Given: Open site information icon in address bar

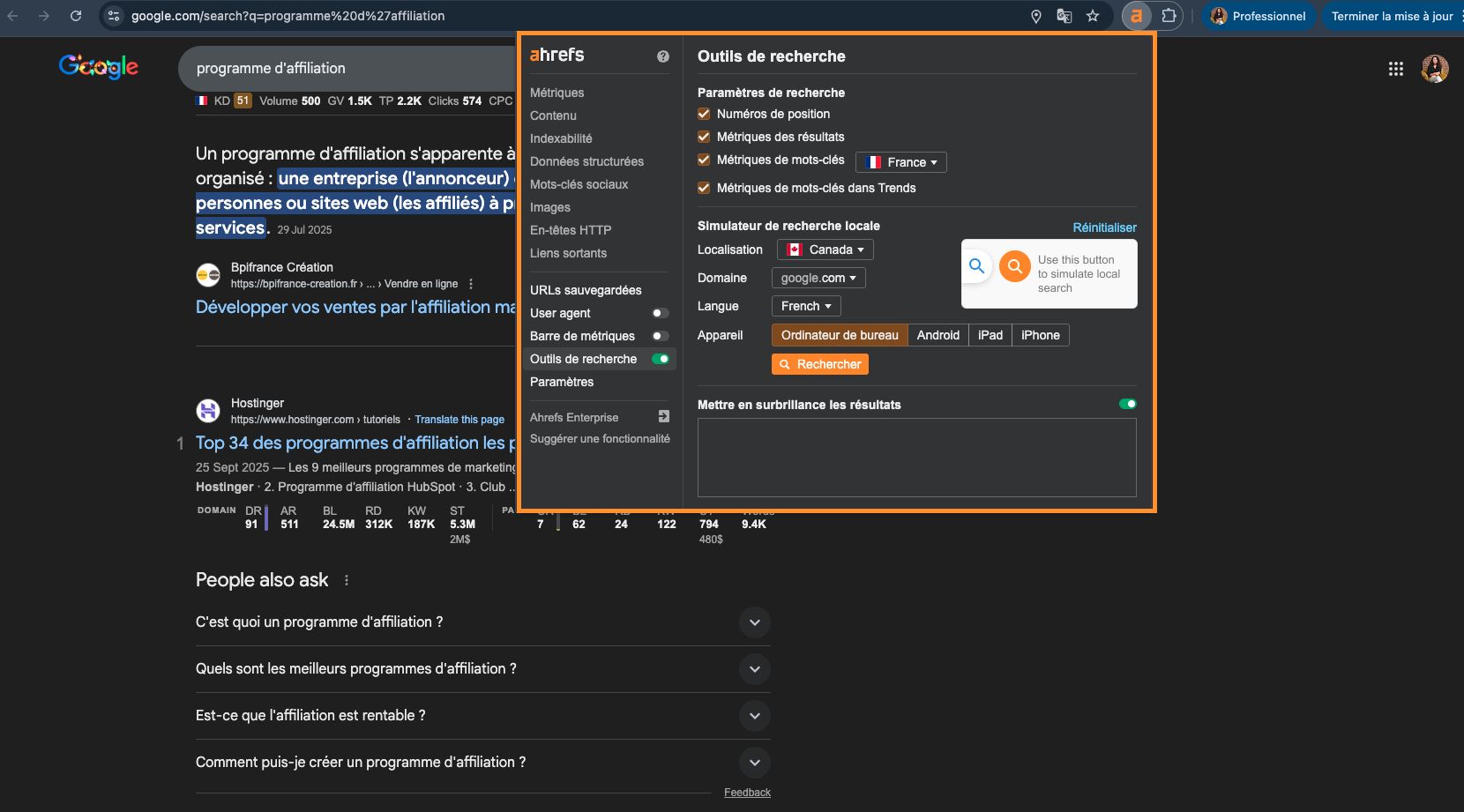Looking at the screenshot, I should [114, 16].
